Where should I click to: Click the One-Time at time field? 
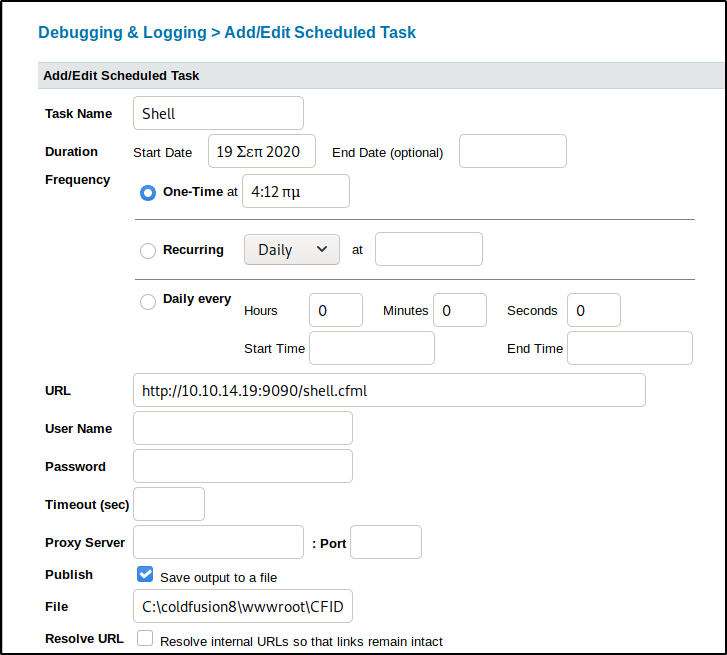pos(296,191)
